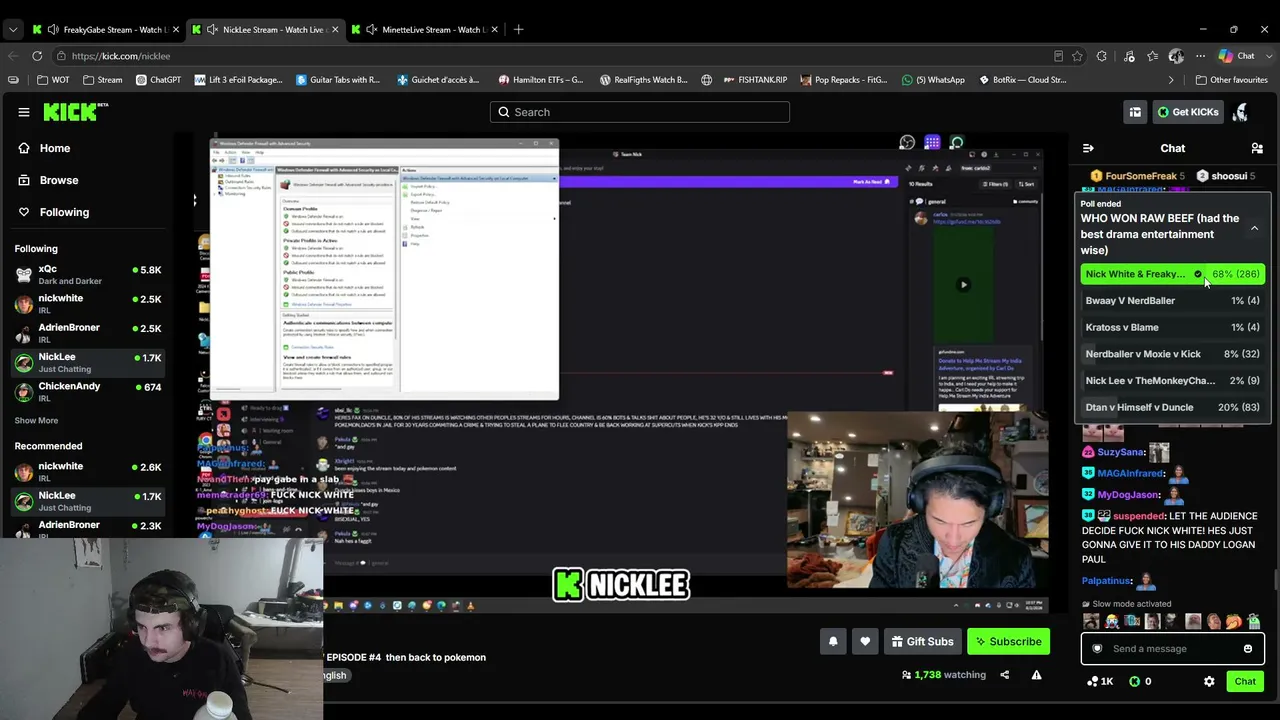The width and height of the screenshot is (1280, 720).
Task: Unmute the FreakyGabe tab audio icon
Action: point(53,30)
